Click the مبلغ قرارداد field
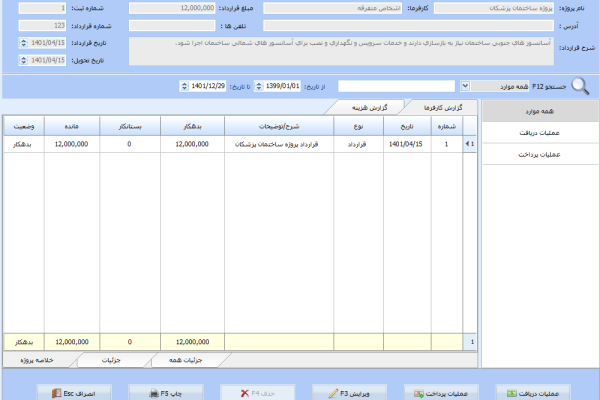Screen dimensions: 600x400 (x=172, y=8)
